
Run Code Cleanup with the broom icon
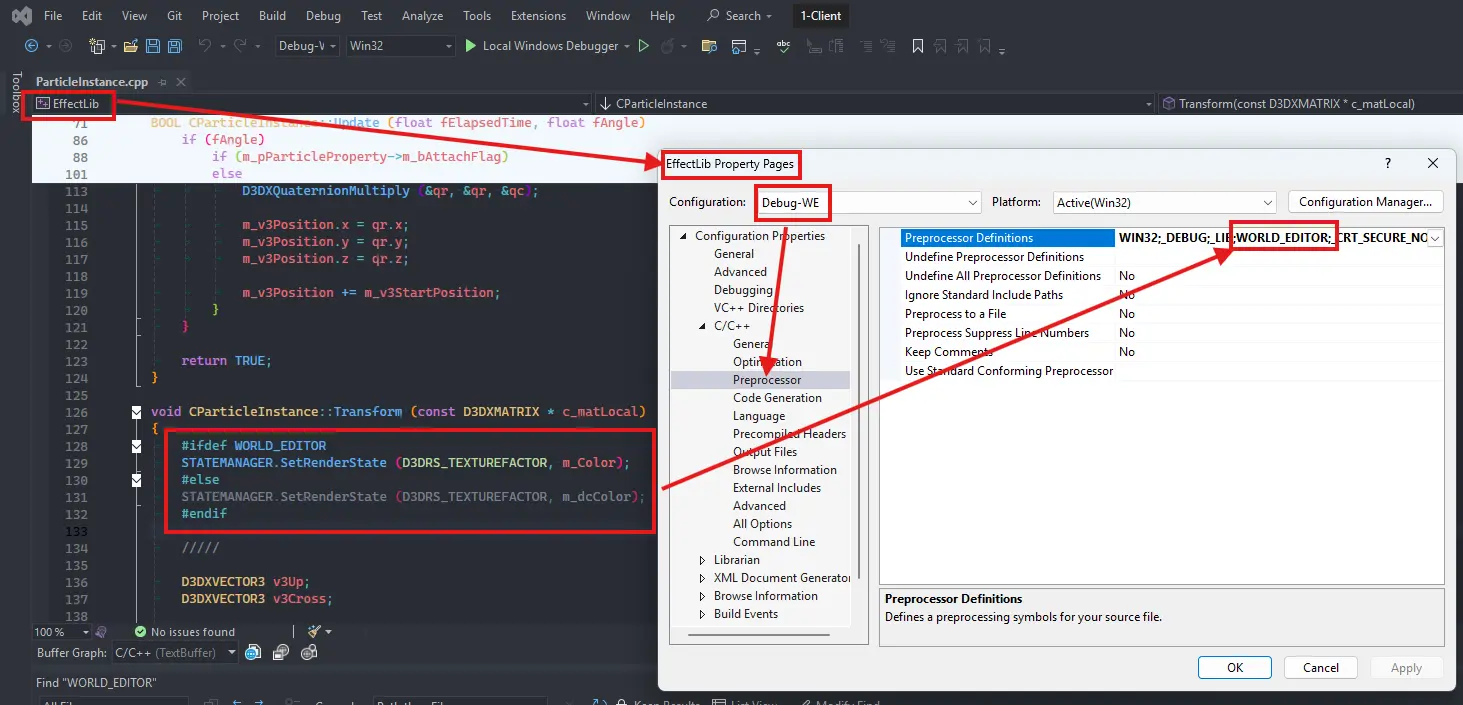click(x=316, y=632)
